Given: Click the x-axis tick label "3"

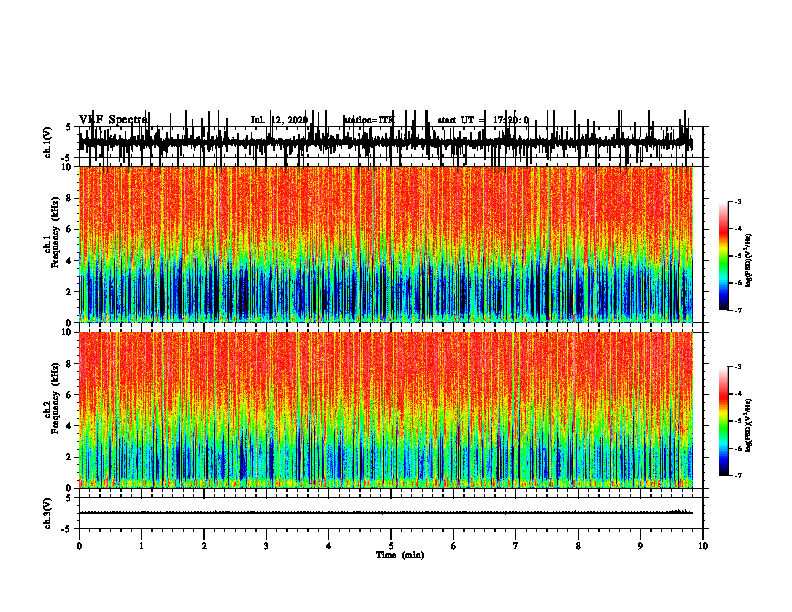Looking at the screenshot, I should click(266, 546).
